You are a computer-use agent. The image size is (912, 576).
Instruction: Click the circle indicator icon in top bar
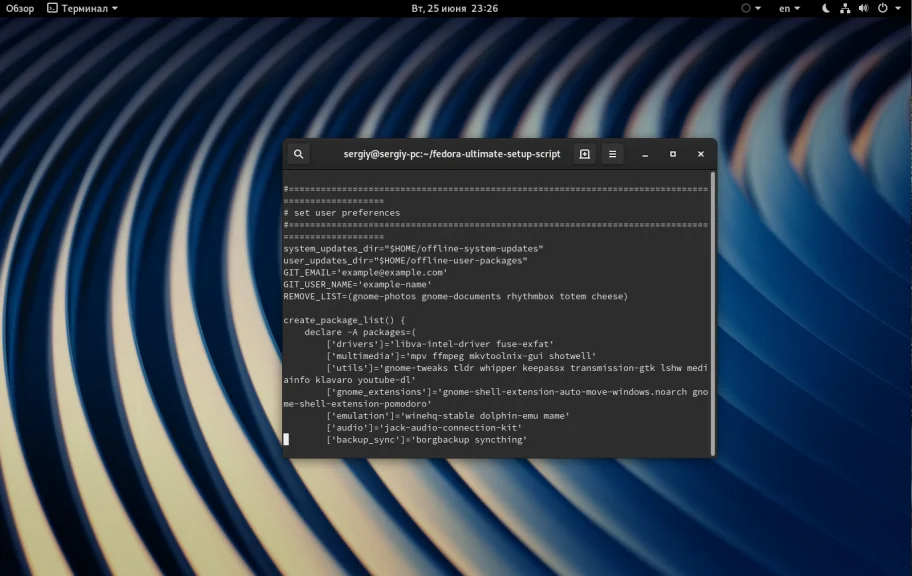pos(746,8)
